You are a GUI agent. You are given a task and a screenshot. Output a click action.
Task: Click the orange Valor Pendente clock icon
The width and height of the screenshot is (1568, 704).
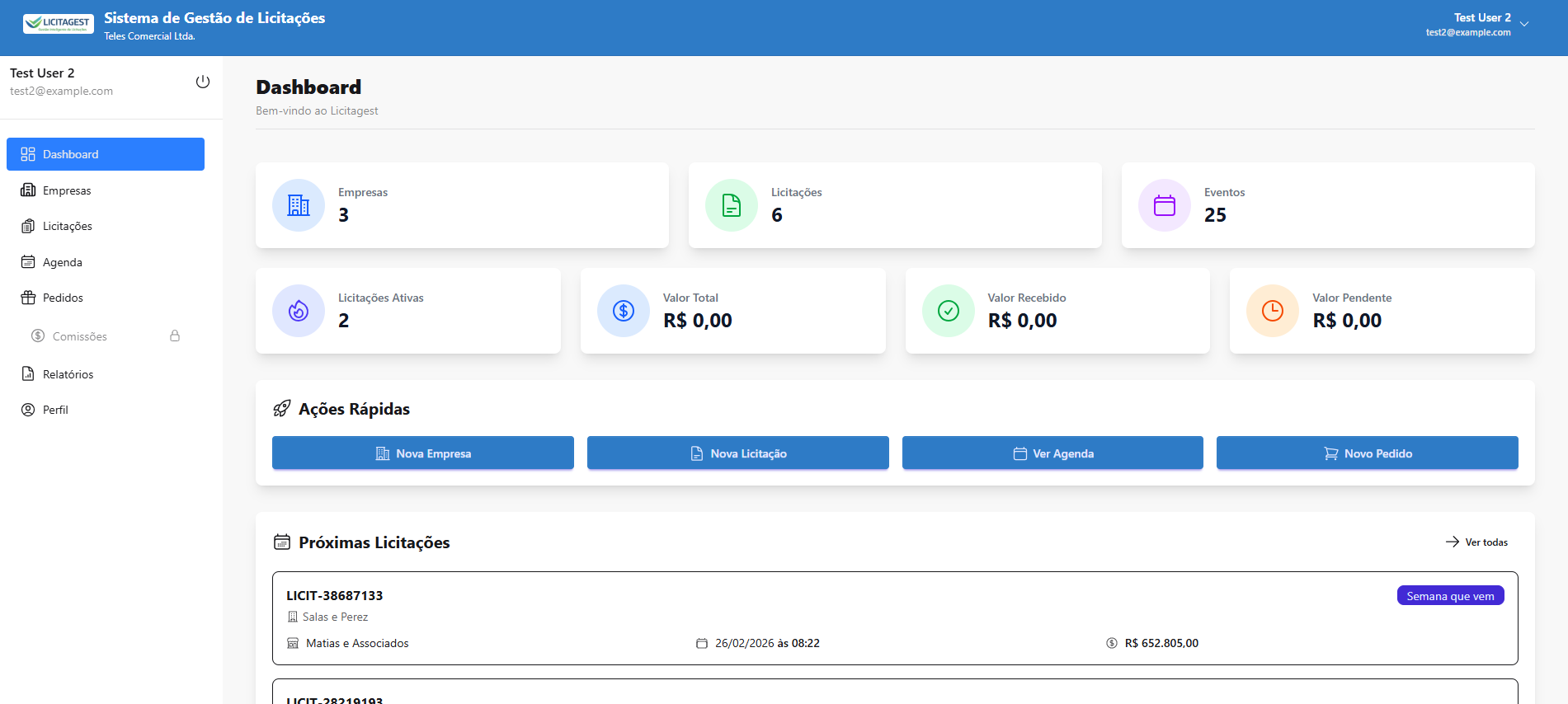pos(1272,311)
